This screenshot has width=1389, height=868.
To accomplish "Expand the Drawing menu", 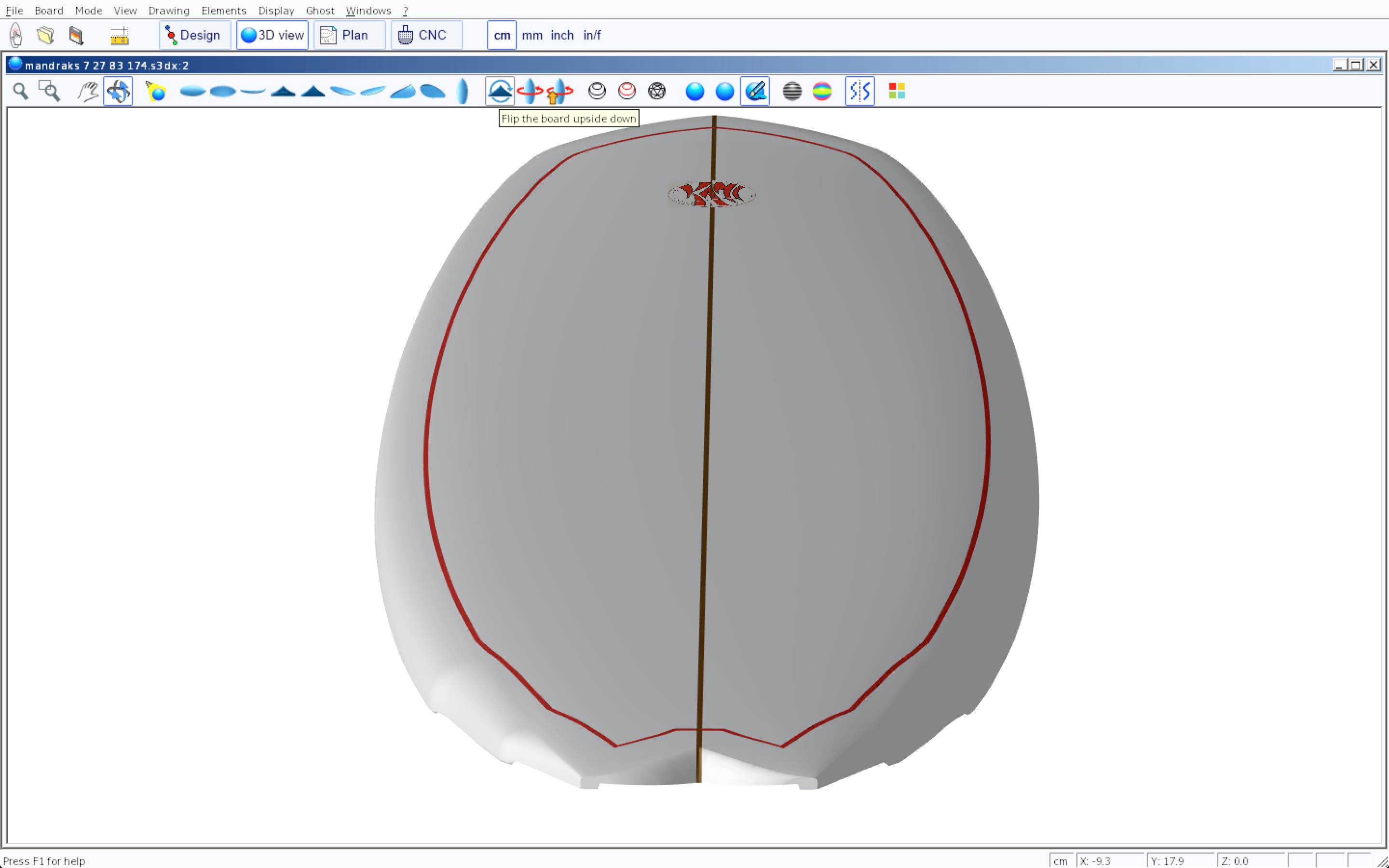I will click(169, 10).
